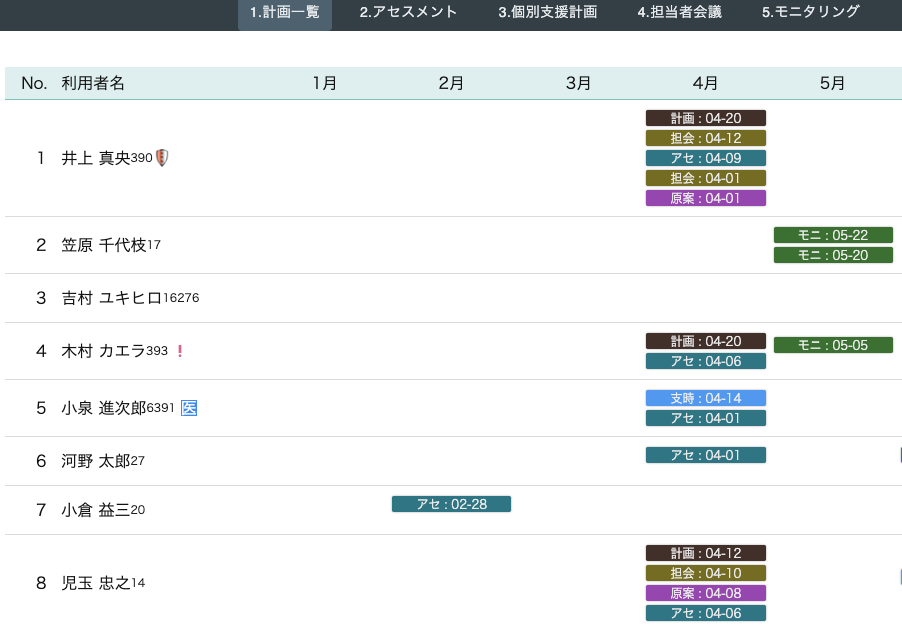Select user name 河野 太郎

click(x=95, y=461)
